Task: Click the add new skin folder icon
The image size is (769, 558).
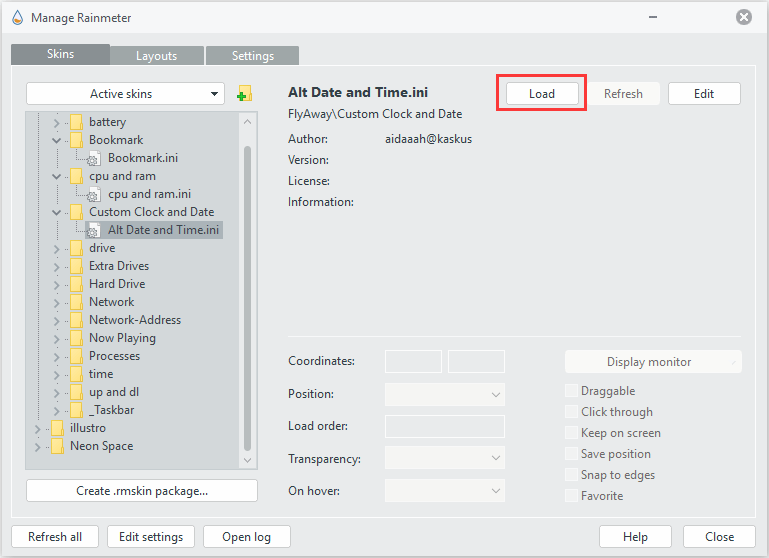Action: point(244,93)
